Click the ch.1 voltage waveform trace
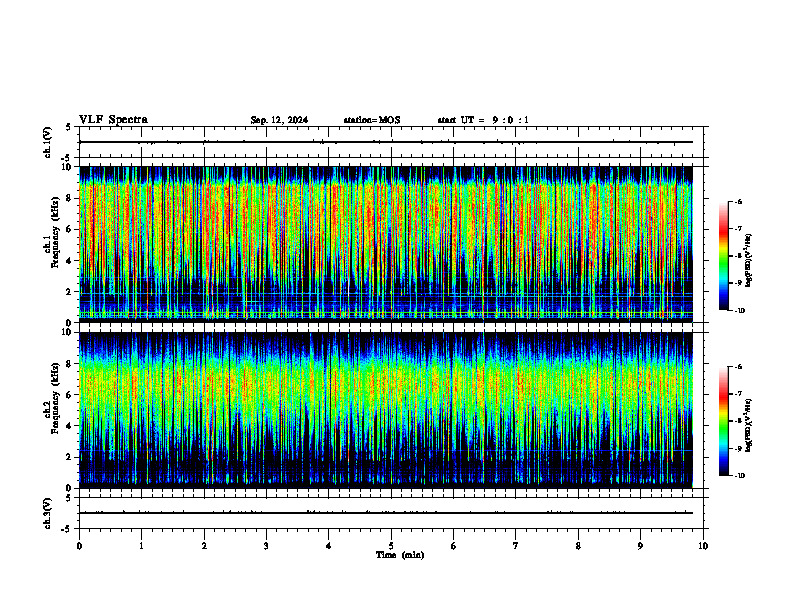 (x=386, y=142)
